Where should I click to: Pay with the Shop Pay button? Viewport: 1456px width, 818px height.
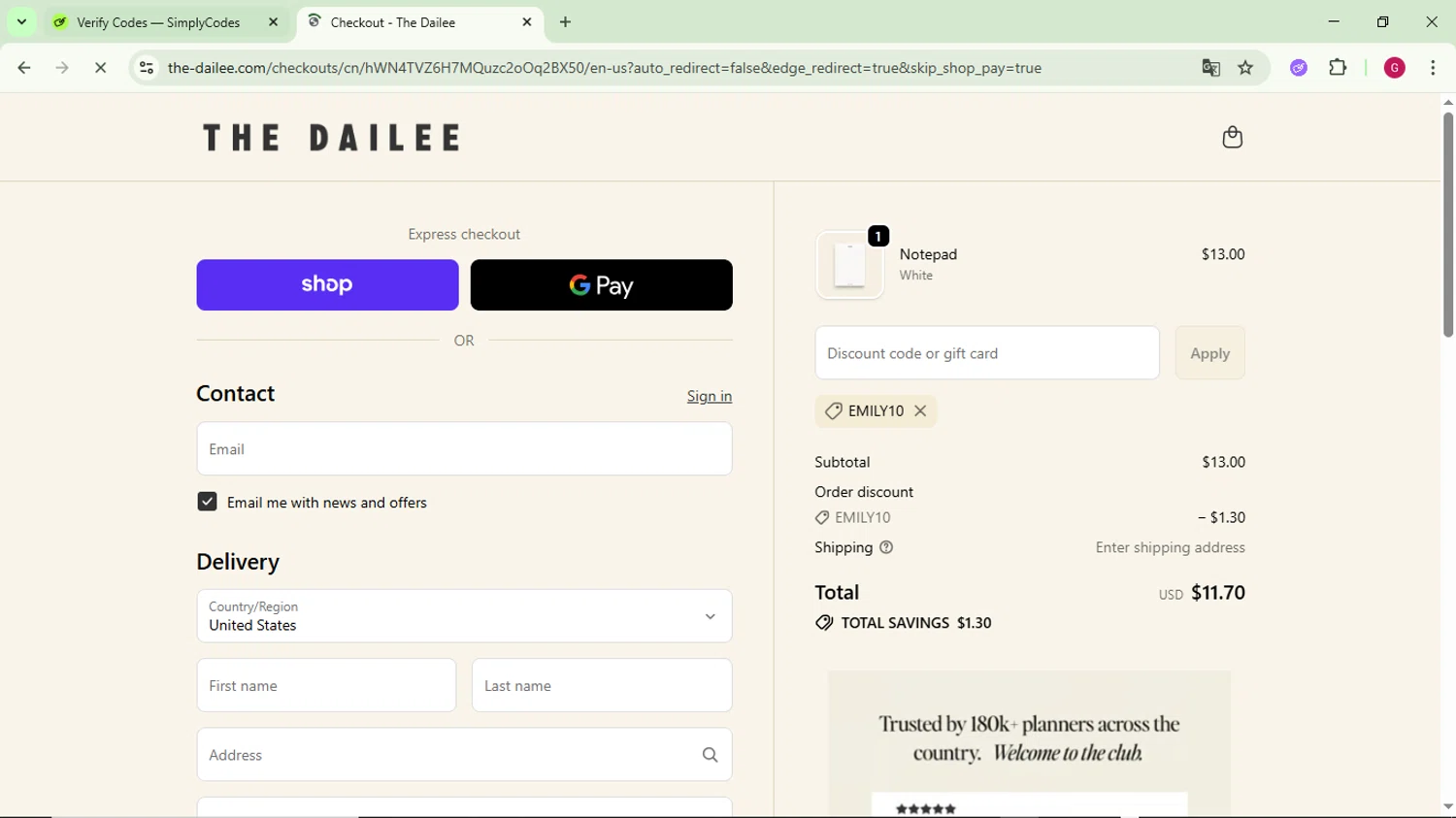(x=327, y=285)
